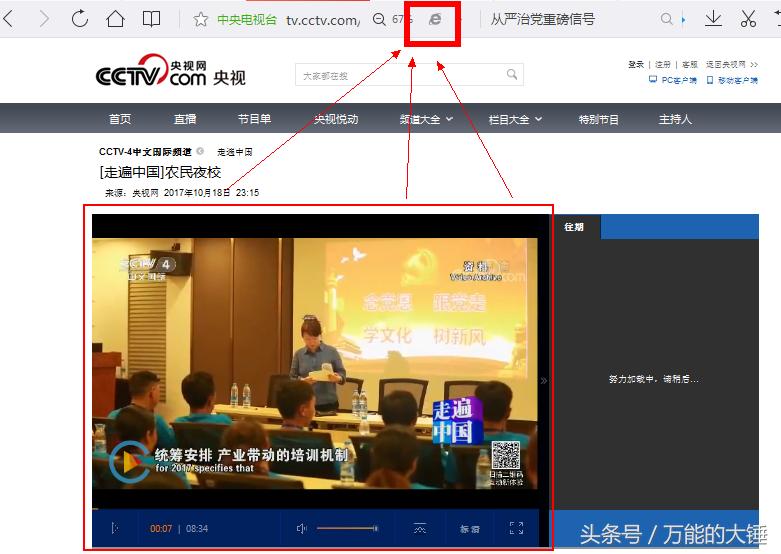This screenshot has height=554, width=781.
Task: Collapse the side panel with the » arrow
Action: (544, 381)
